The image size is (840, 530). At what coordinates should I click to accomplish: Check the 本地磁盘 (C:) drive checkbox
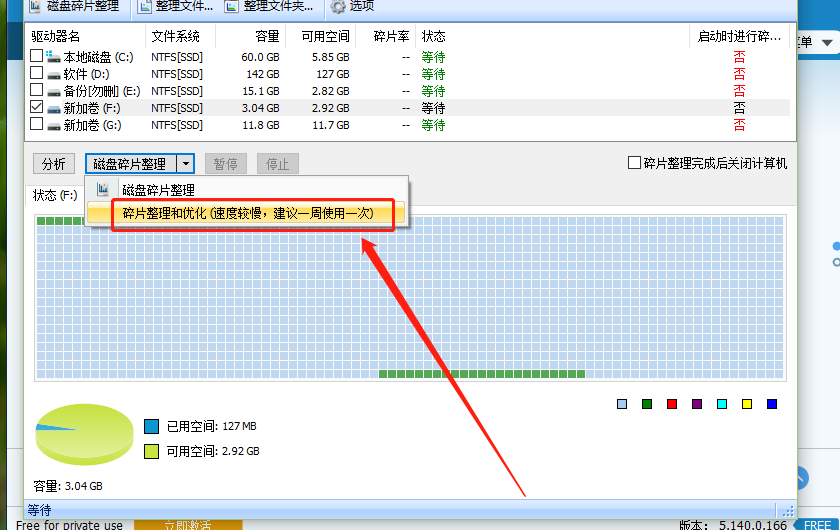(x=36, y=56)
